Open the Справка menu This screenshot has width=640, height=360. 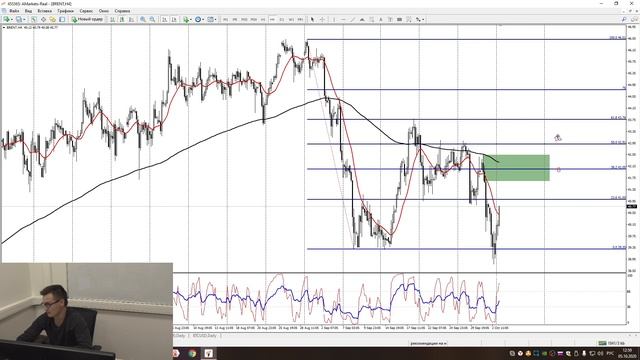(x=122, y=11)
